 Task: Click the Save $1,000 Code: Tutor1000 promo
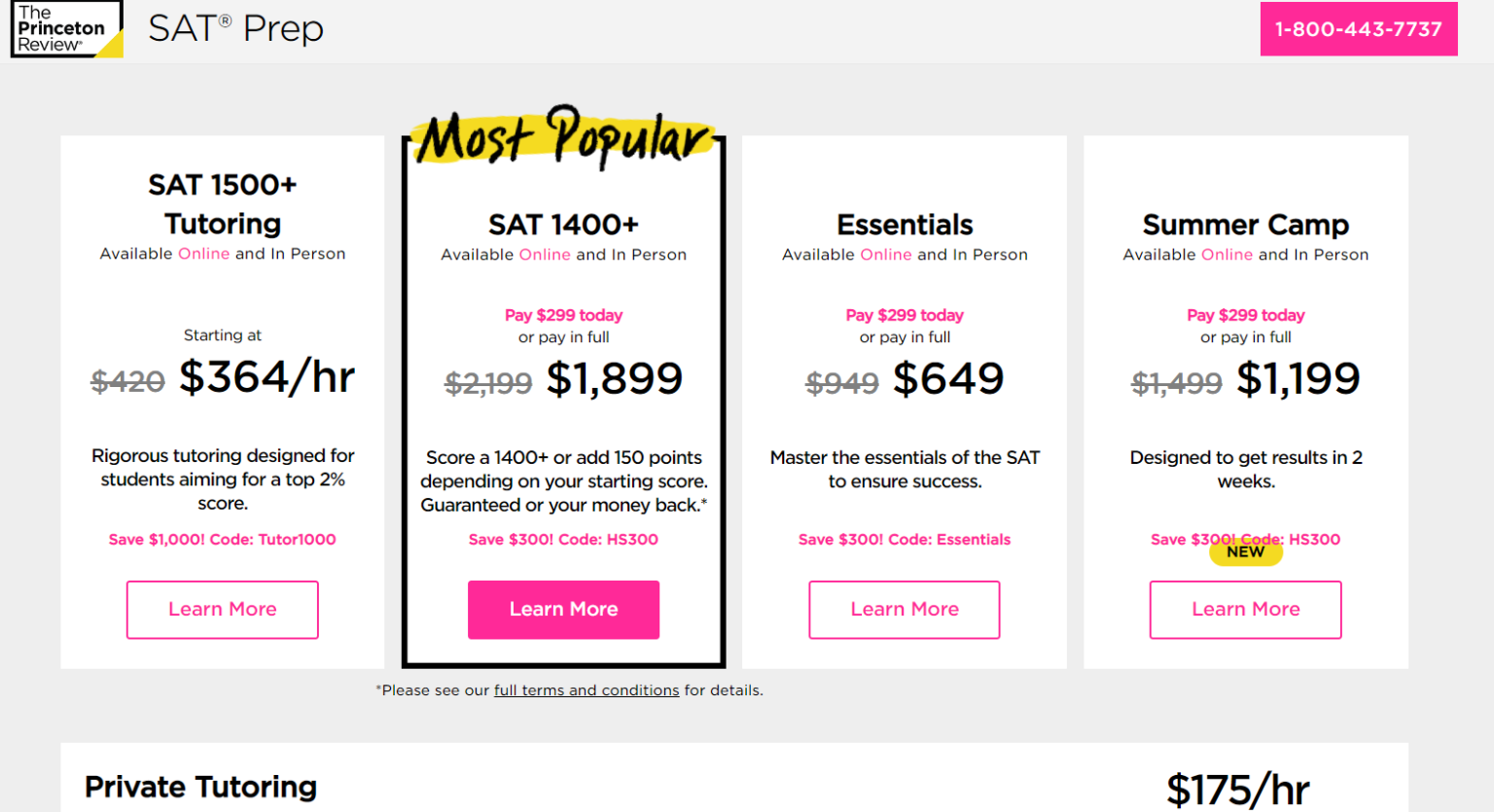pyautogui.click(x=222, y=540)
